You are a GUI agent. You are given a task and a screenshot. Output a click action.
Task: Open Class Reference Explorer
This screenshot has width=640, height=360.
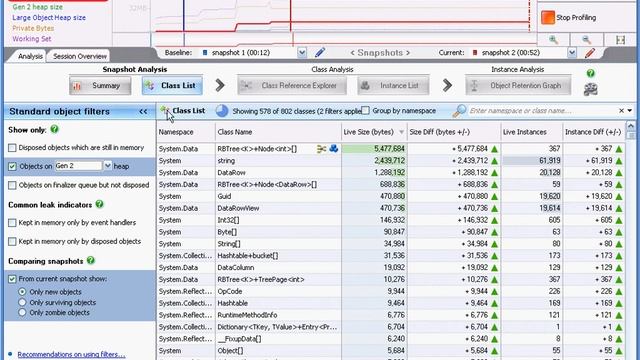292,85
